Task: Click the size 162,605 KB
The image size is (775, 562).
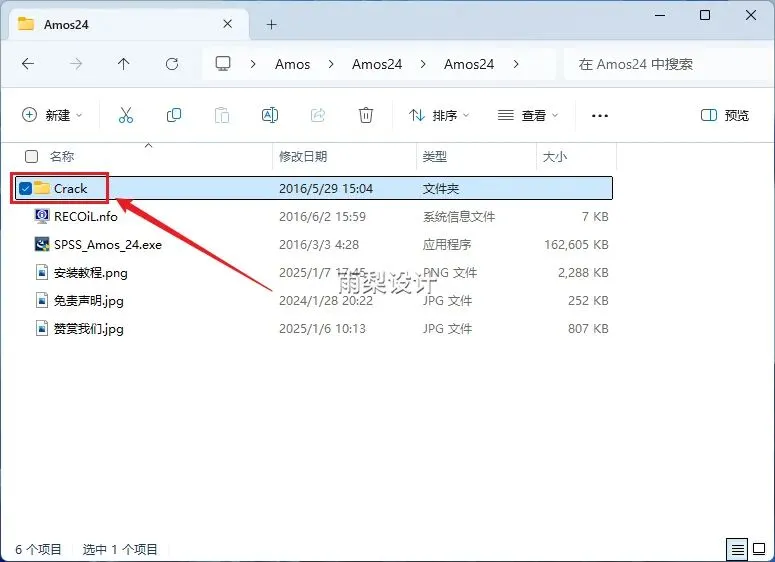Action: pos(576,245)
